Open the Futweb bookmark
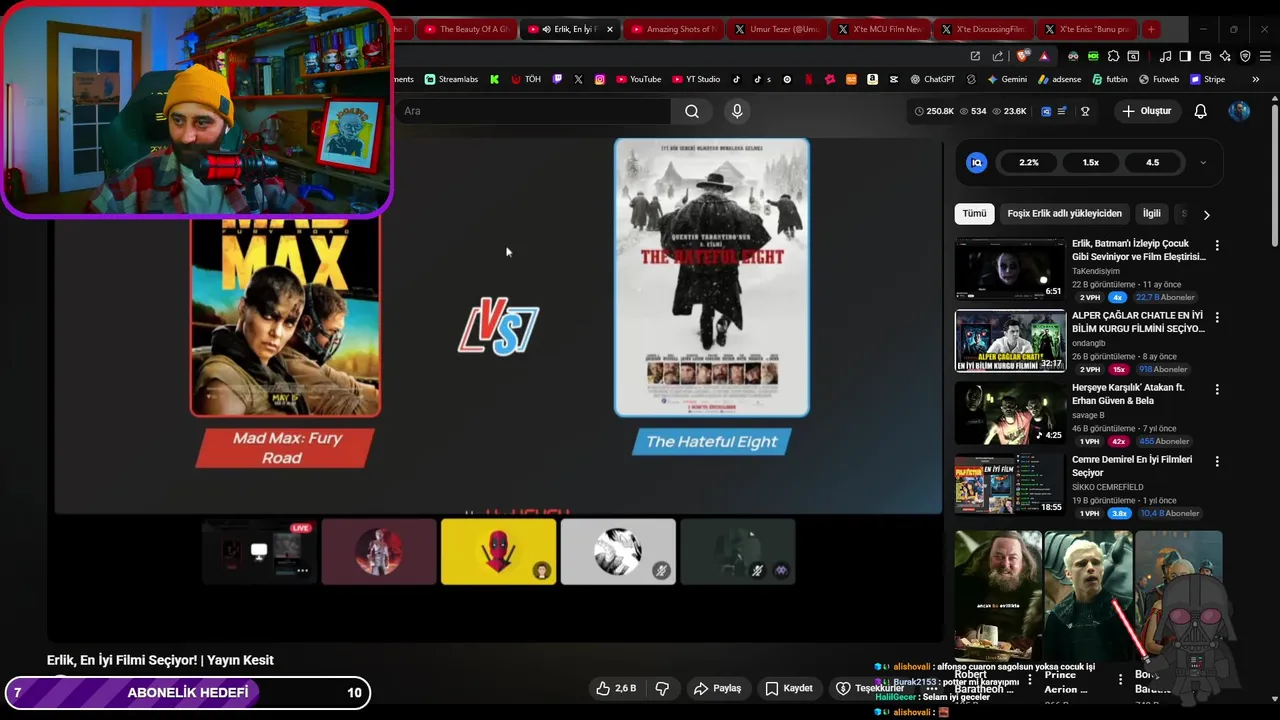The height and width of the screenshot is (720, 1280). 1158,79
